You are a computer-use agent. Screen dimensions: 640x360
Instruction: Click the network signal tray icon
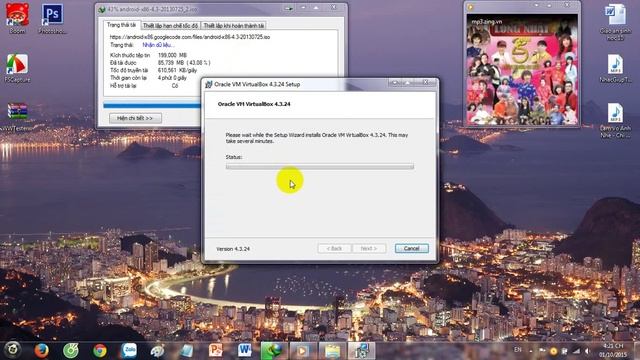point(576,351)
